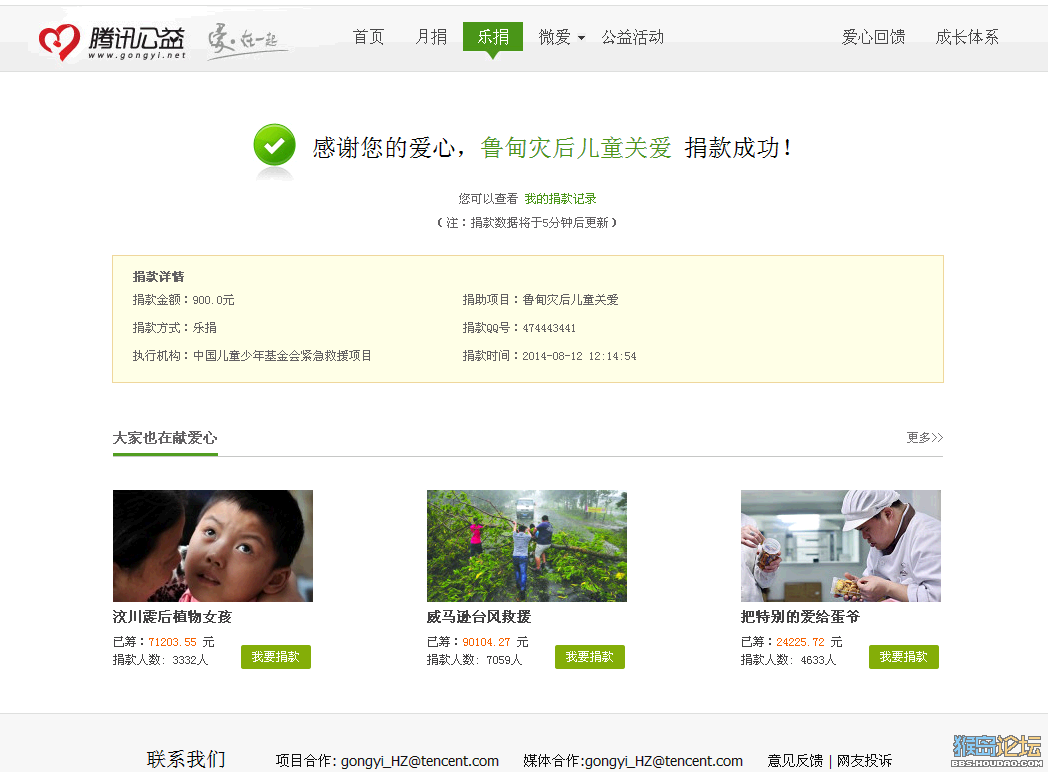
Task: Click the raised amount 71203.55
Action: [172, 642]
